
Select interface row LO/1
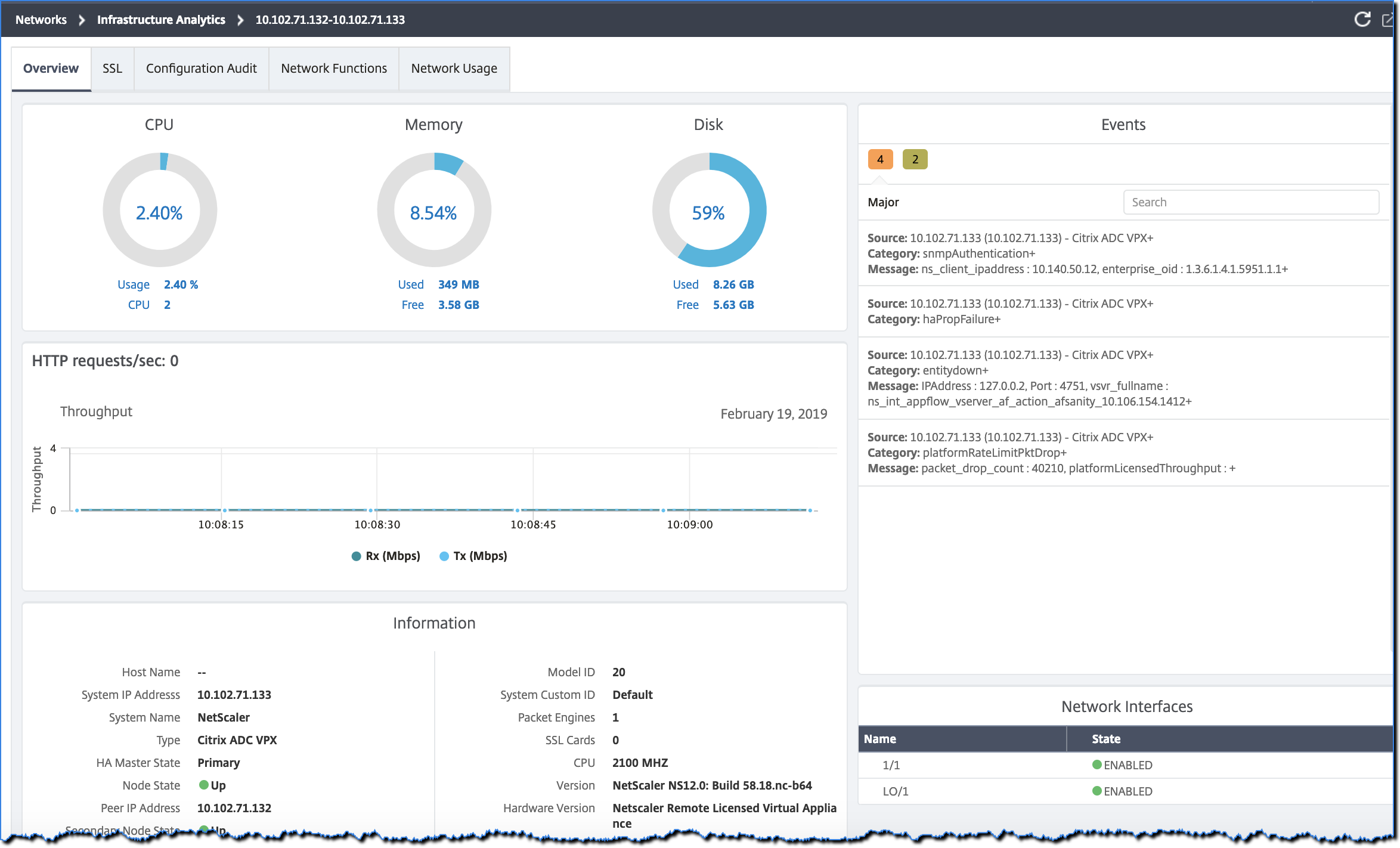(x=1126, y=791)
